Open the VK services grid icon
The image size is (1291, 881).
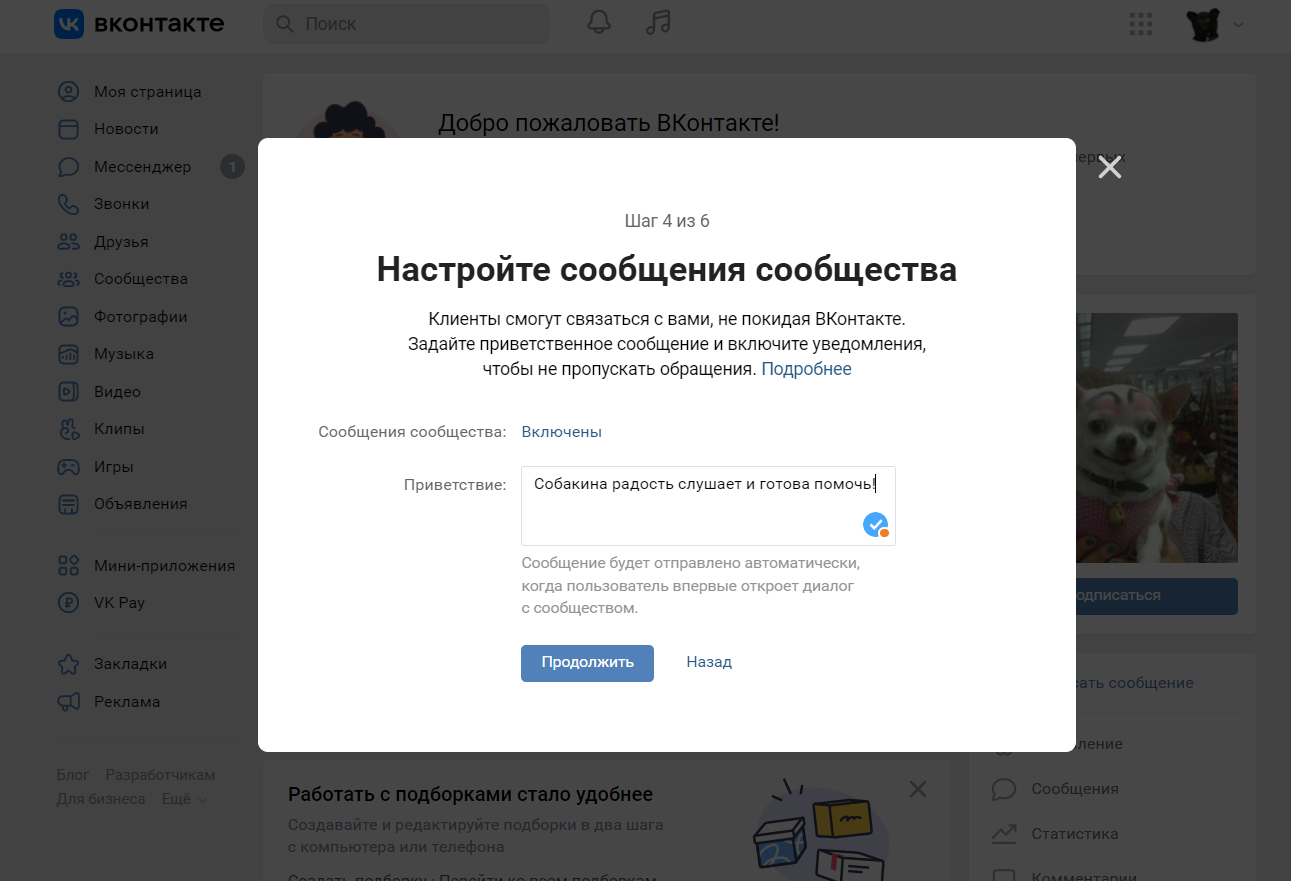pyautogui.click(x=1139, y=24)
